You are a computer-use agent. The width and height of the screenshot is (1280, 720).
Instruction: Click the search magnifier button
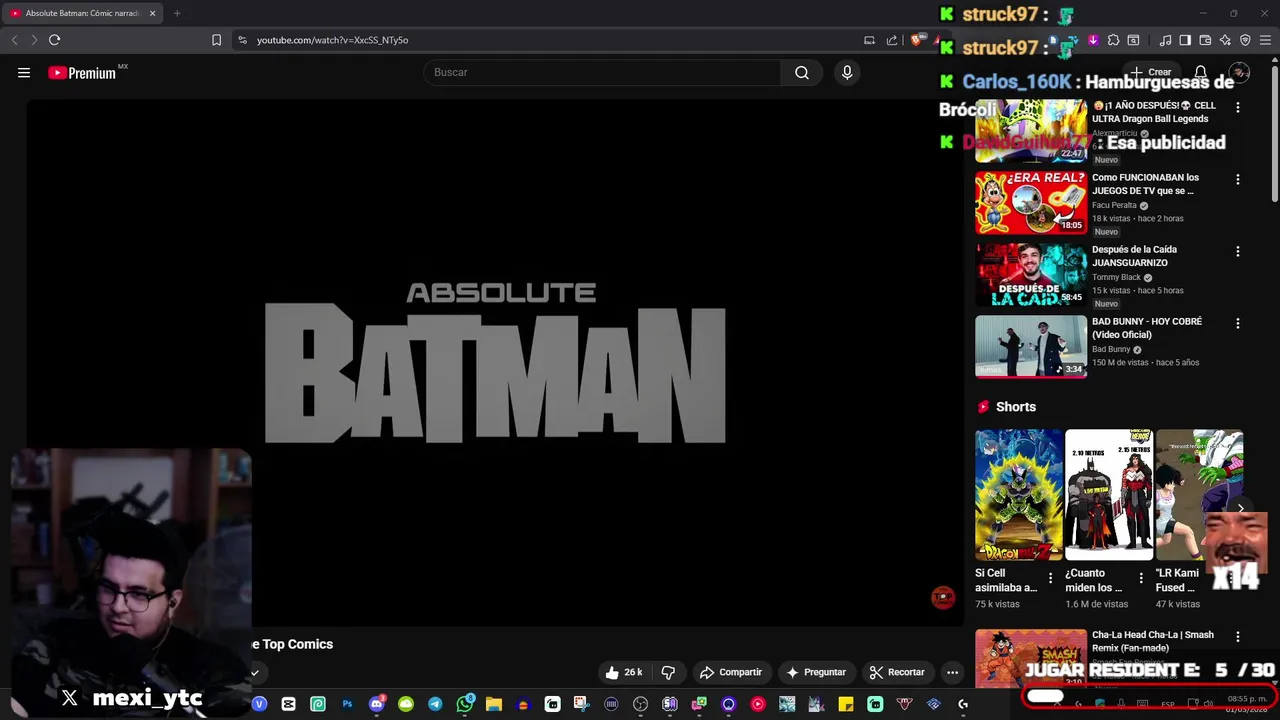click(x=802, y=72)
